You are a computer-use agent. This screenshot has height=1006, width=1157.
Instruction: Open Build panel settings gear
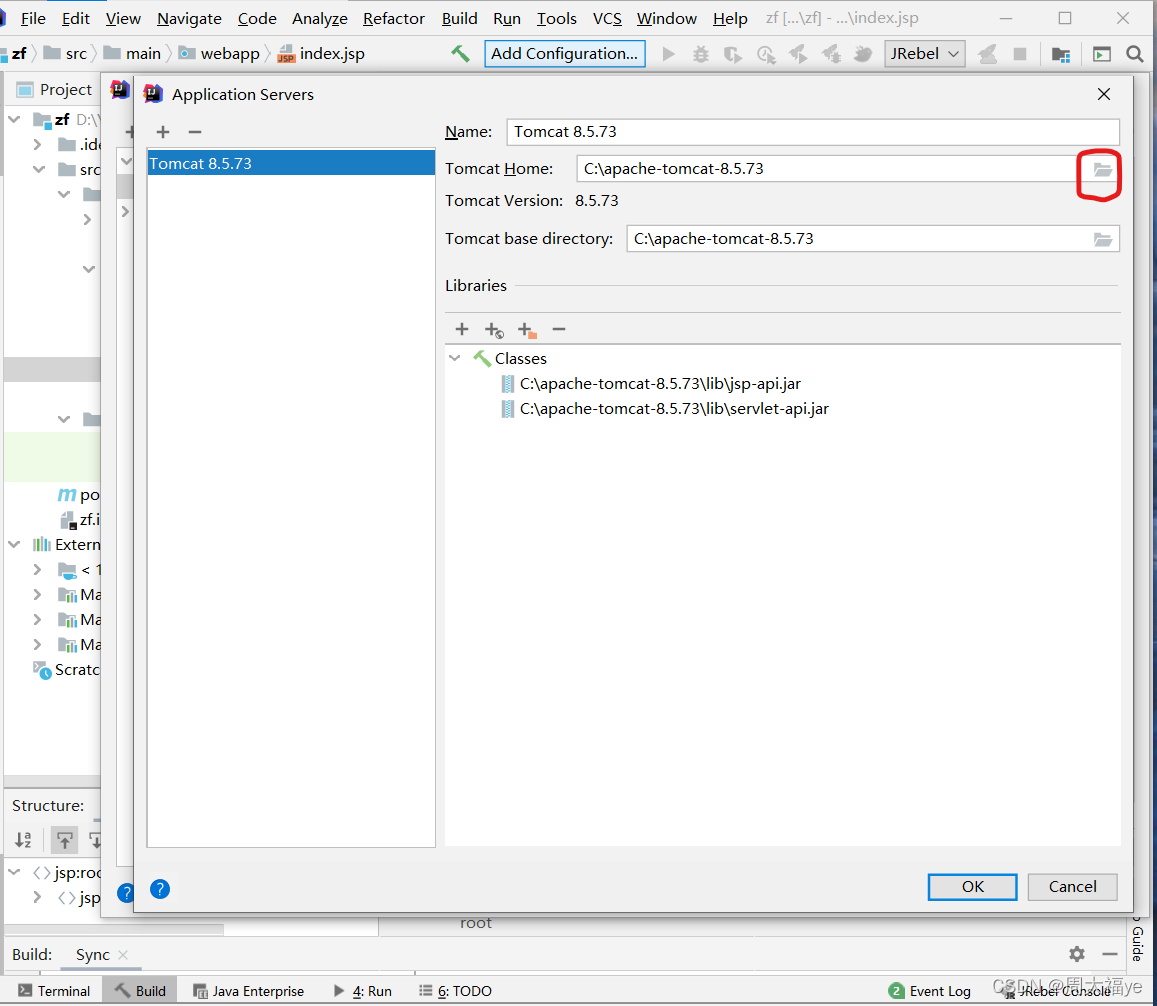pos(1077,954)
